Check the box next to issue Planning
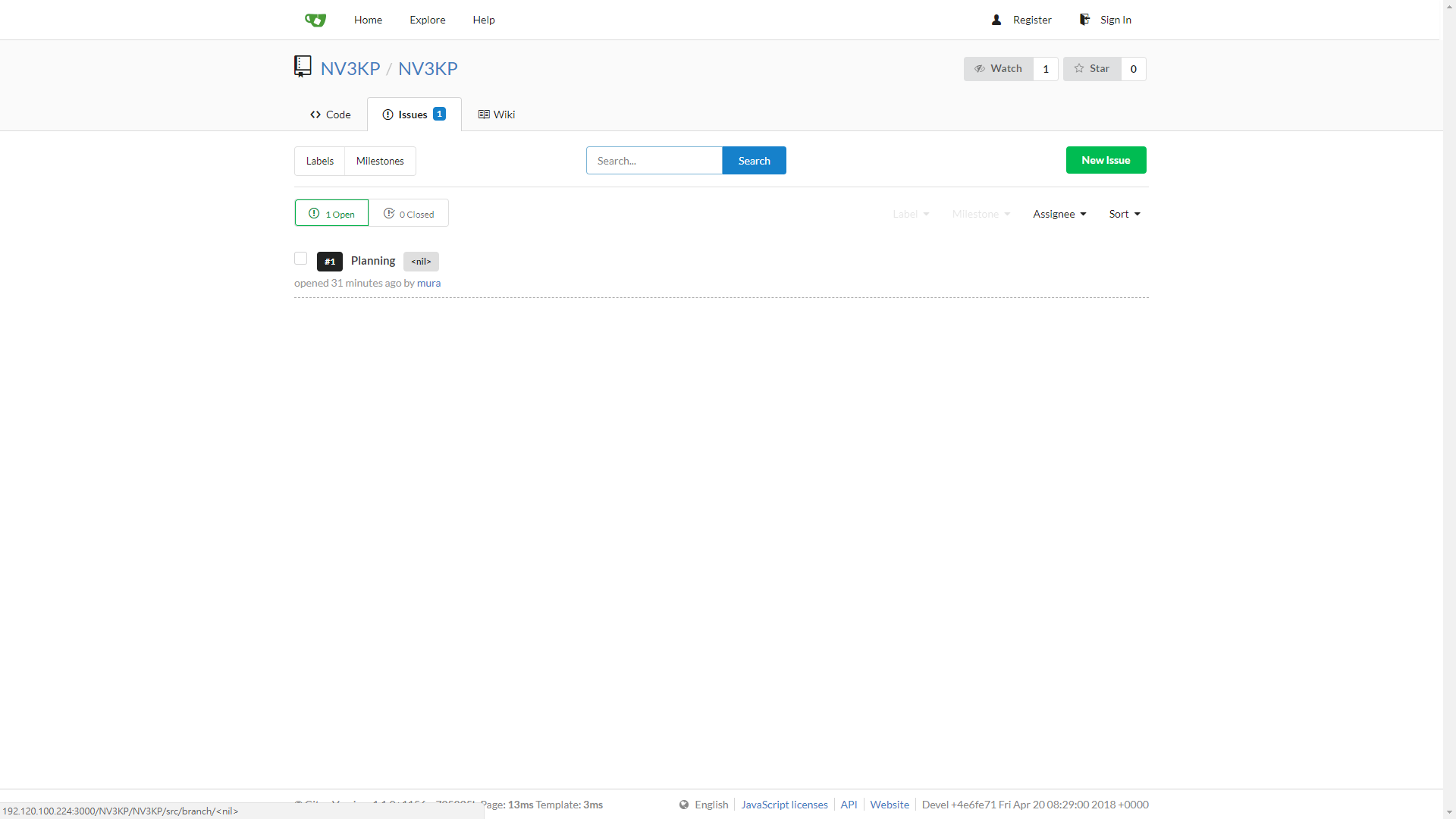 (x=300, y=259)
